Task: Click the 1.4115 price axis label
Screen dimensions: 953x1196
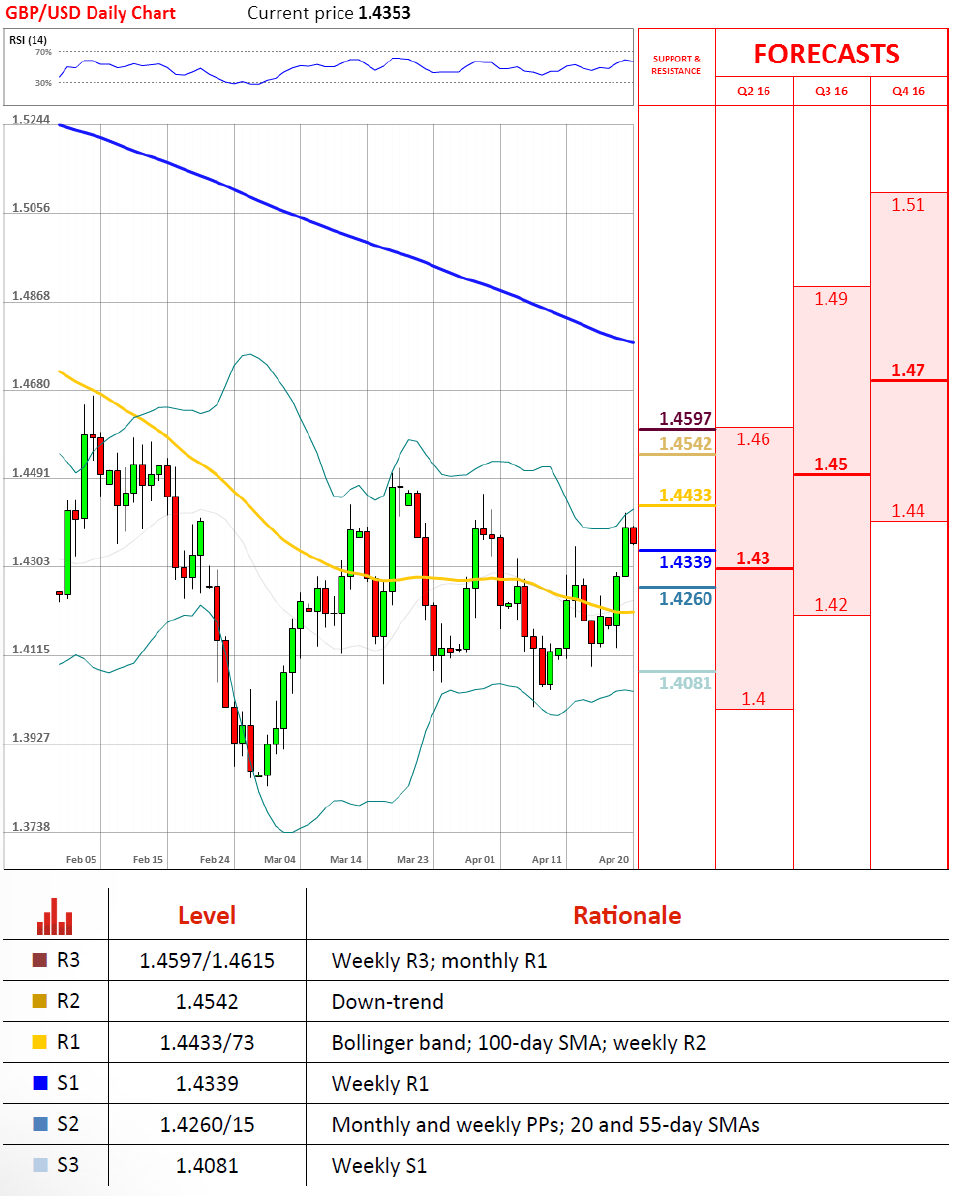Action: pyautogui.click(x=31, y=650)
